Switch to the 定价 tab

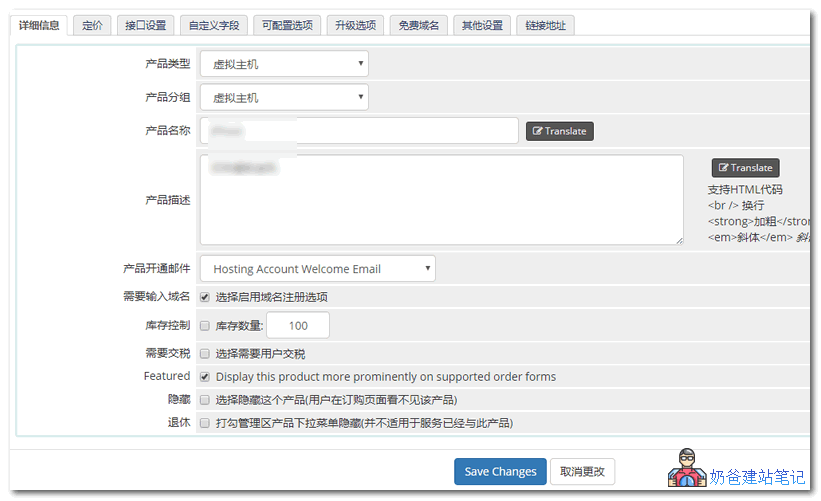pos(92,25)
